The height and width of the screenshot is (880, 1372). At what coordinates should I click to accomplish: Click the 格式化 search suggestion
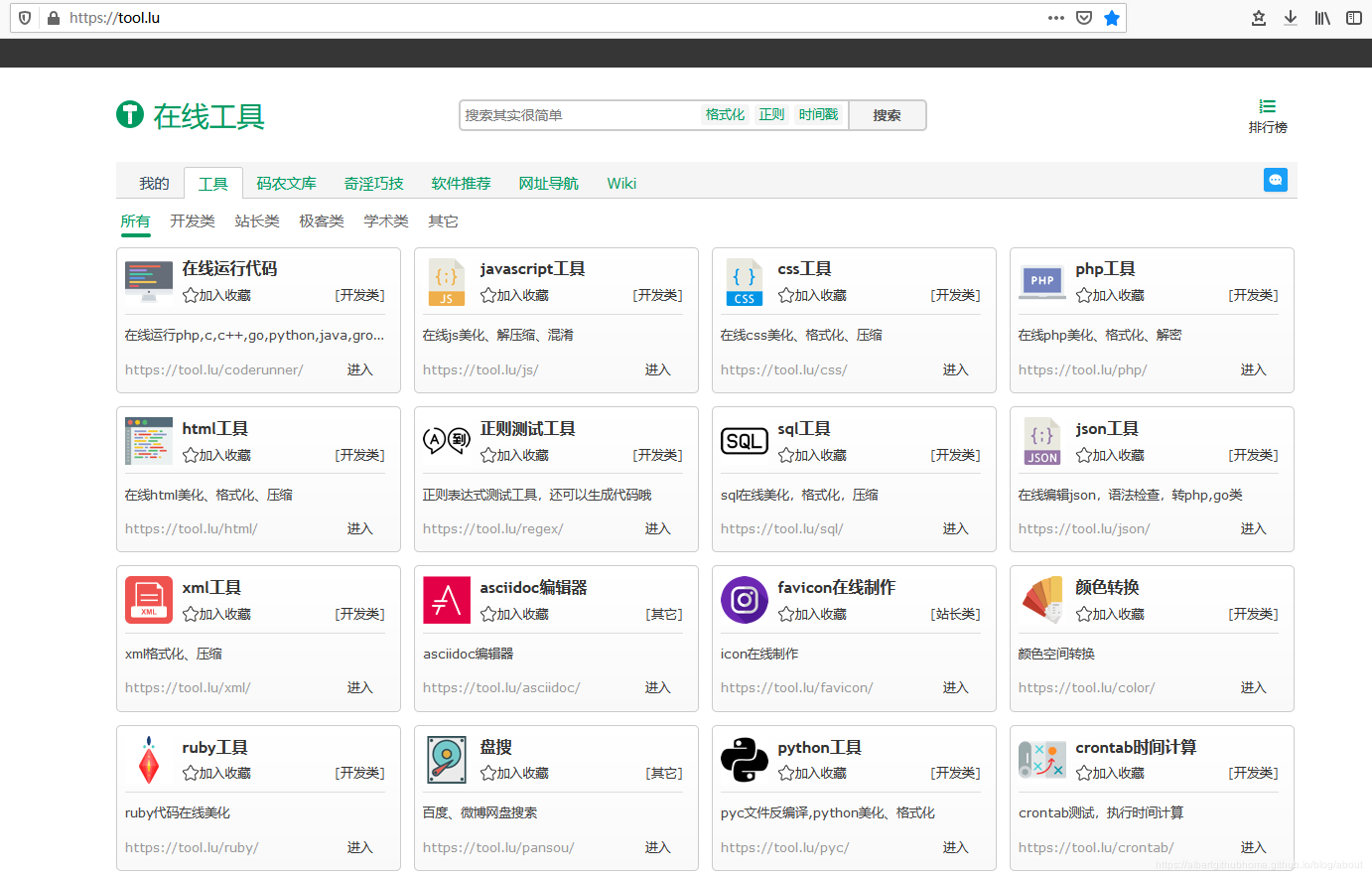pyautogui.click(x=725, y=114)
